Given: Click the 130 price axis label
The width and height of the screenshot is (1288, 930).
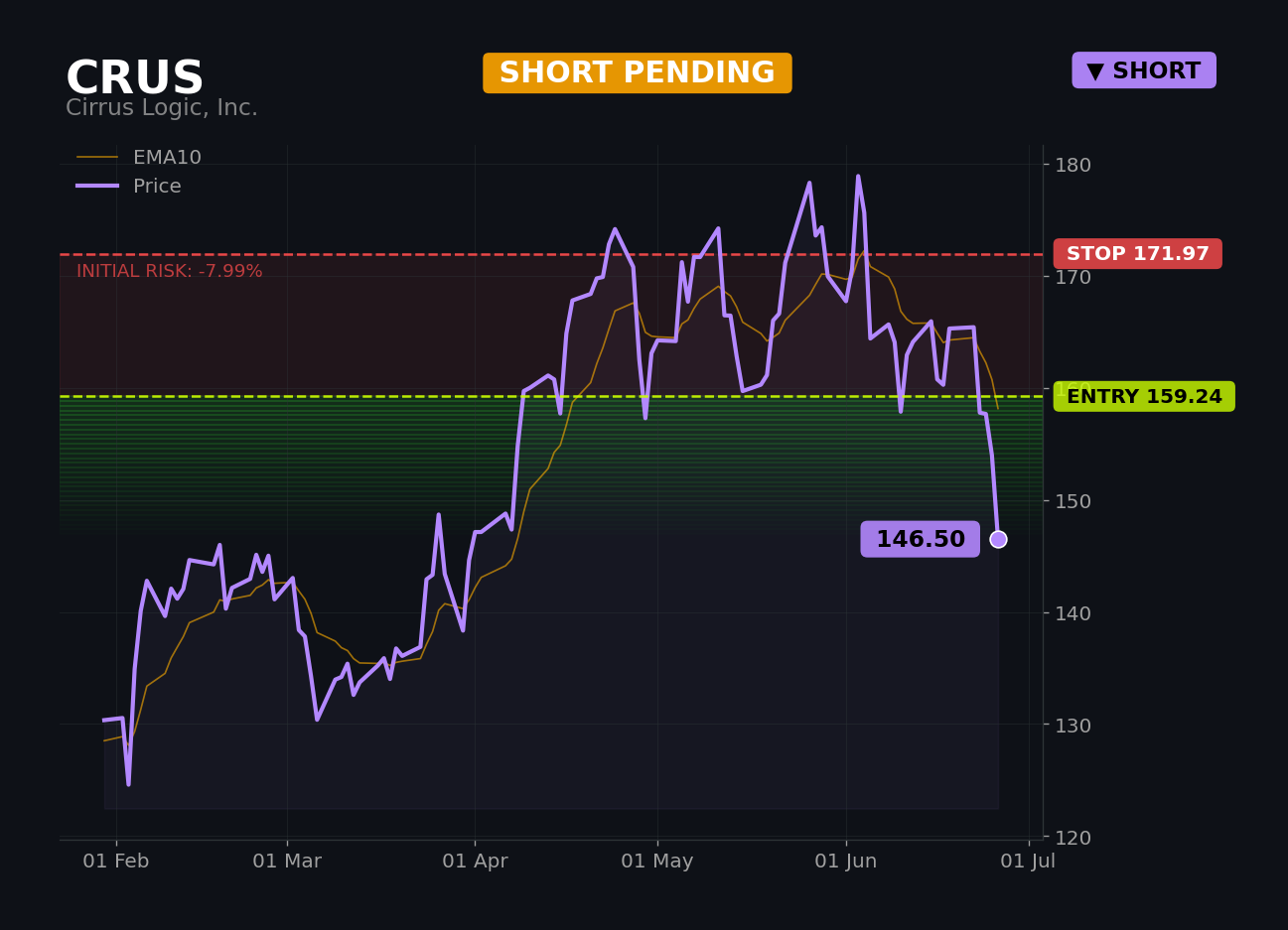Looking at the screenshot, I should tap(1073, 726).
